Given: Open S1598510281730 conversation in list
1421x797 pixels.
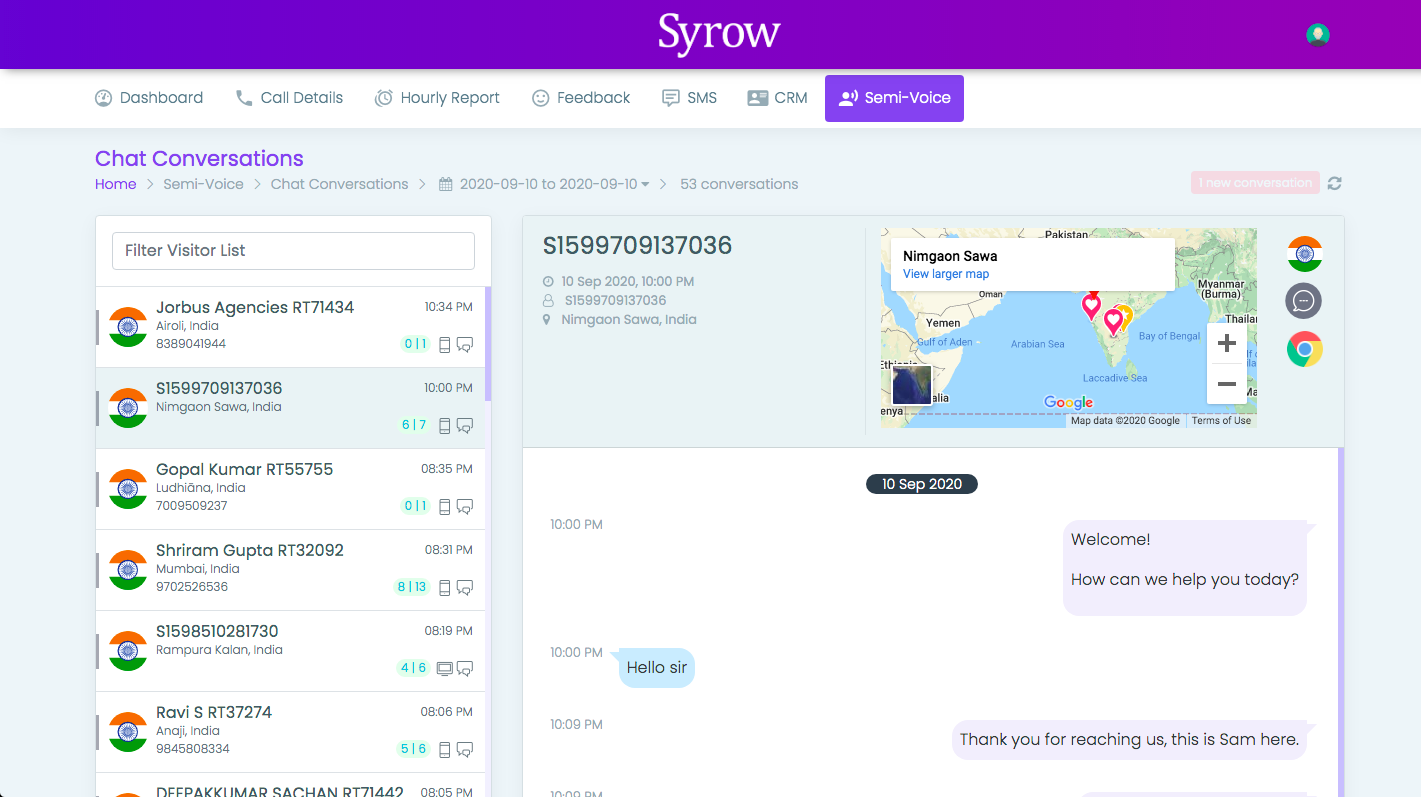Looking at the screenshot, I should pyautogui.click(x=290, y=651).
